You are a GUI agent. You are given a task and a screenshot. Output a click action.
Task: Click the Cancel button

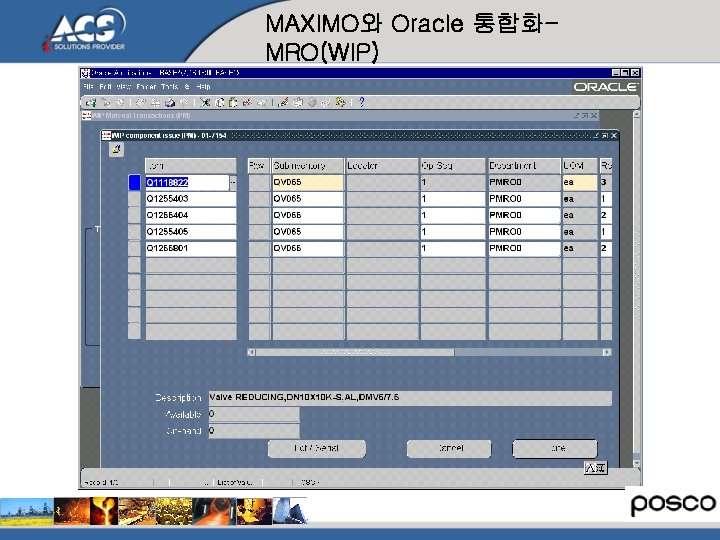click(x=449, y=449)
